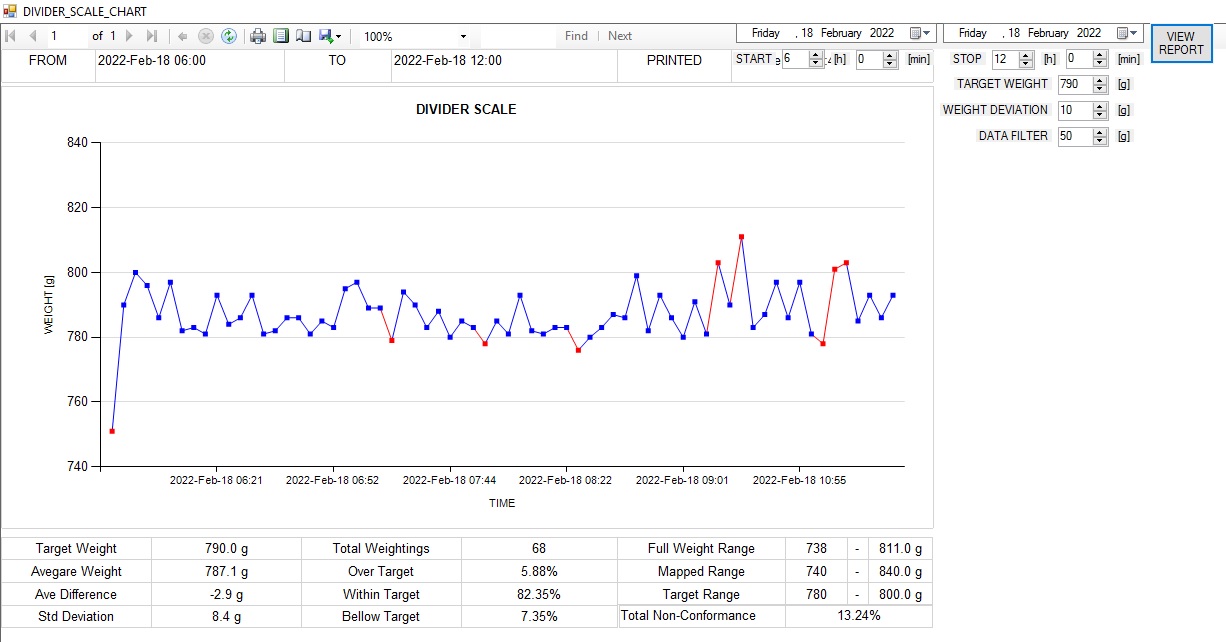
Task: Print the divider scale report
Action: click(258, 36)
